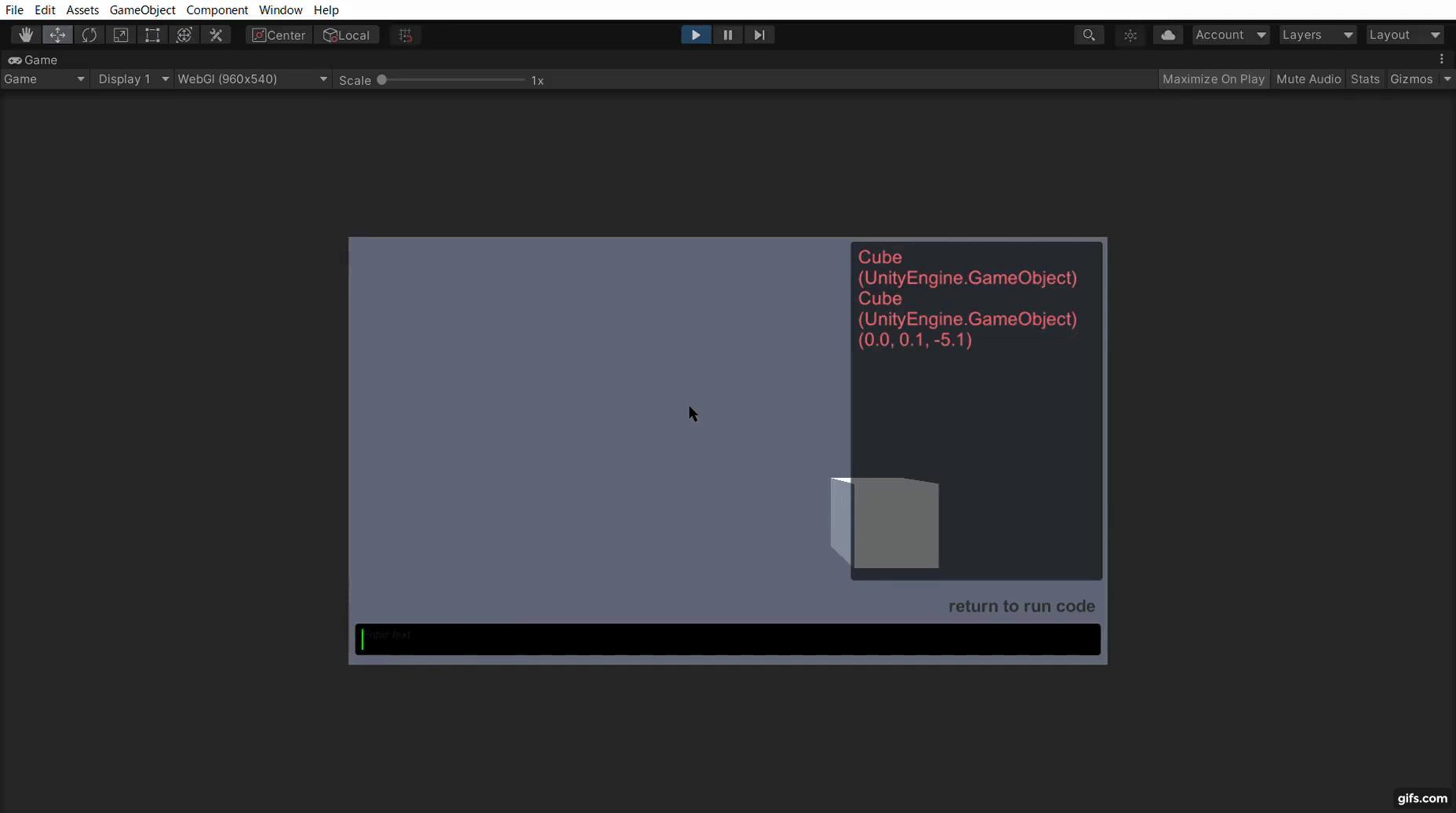The image size is (1456, 813).
Task: Toggle Maximize On Play
Action: coord(1214,78)
